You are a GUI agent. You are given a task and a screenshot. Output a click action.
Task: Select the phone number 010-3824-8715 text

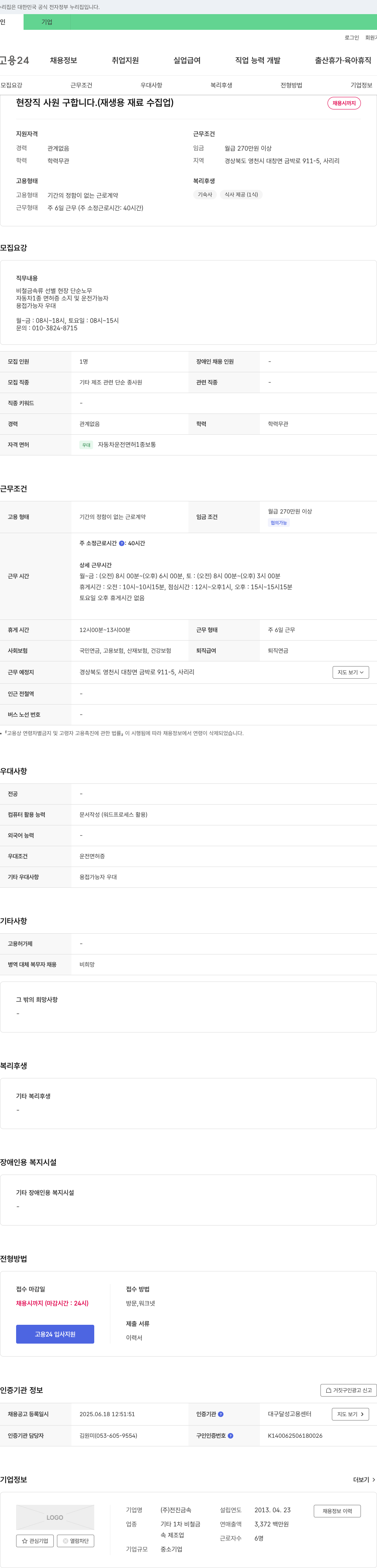point(55,328)
